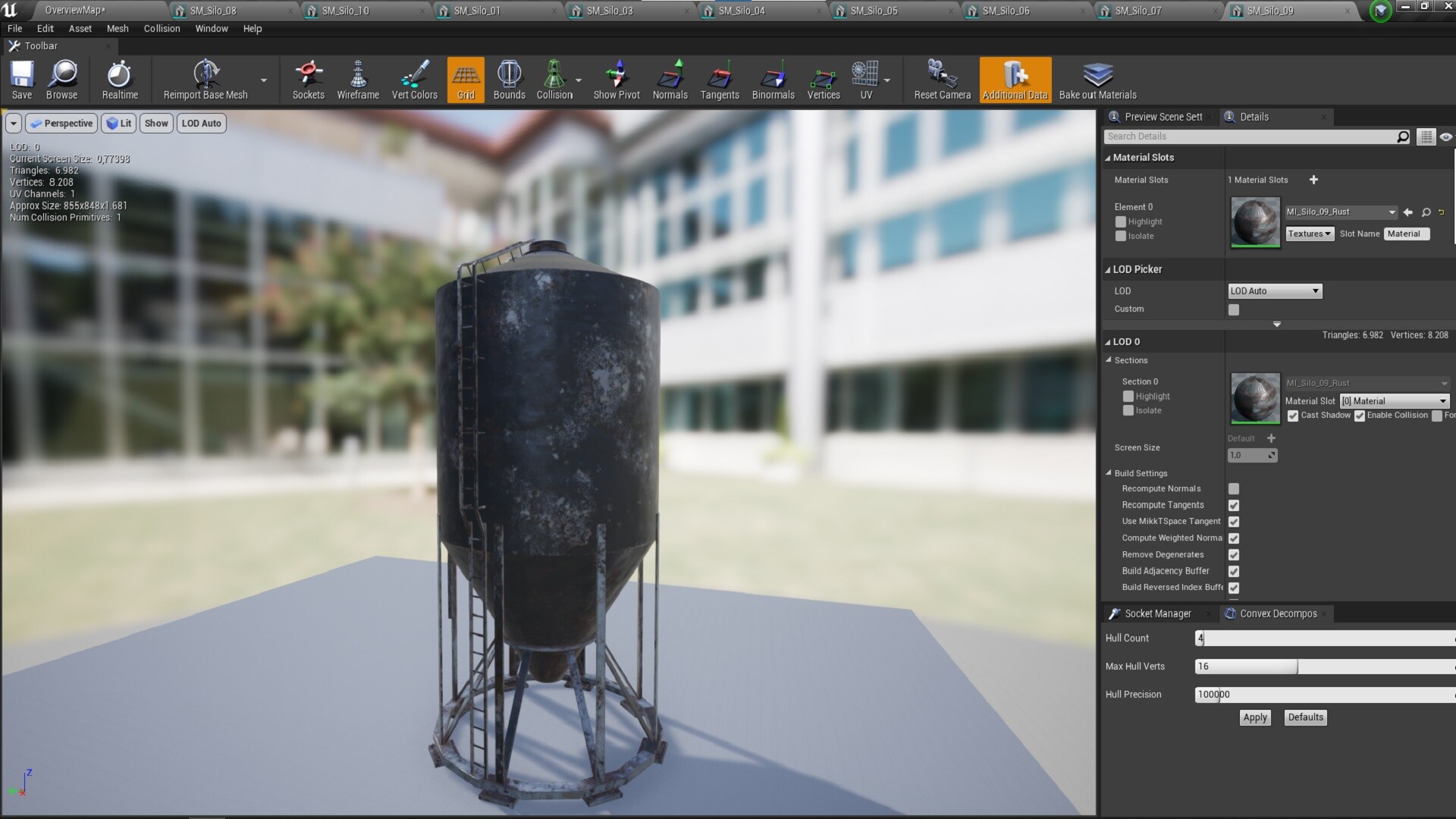
Task: Expand the Textures dropdown under Material Slots
Action: [1309, 234]
